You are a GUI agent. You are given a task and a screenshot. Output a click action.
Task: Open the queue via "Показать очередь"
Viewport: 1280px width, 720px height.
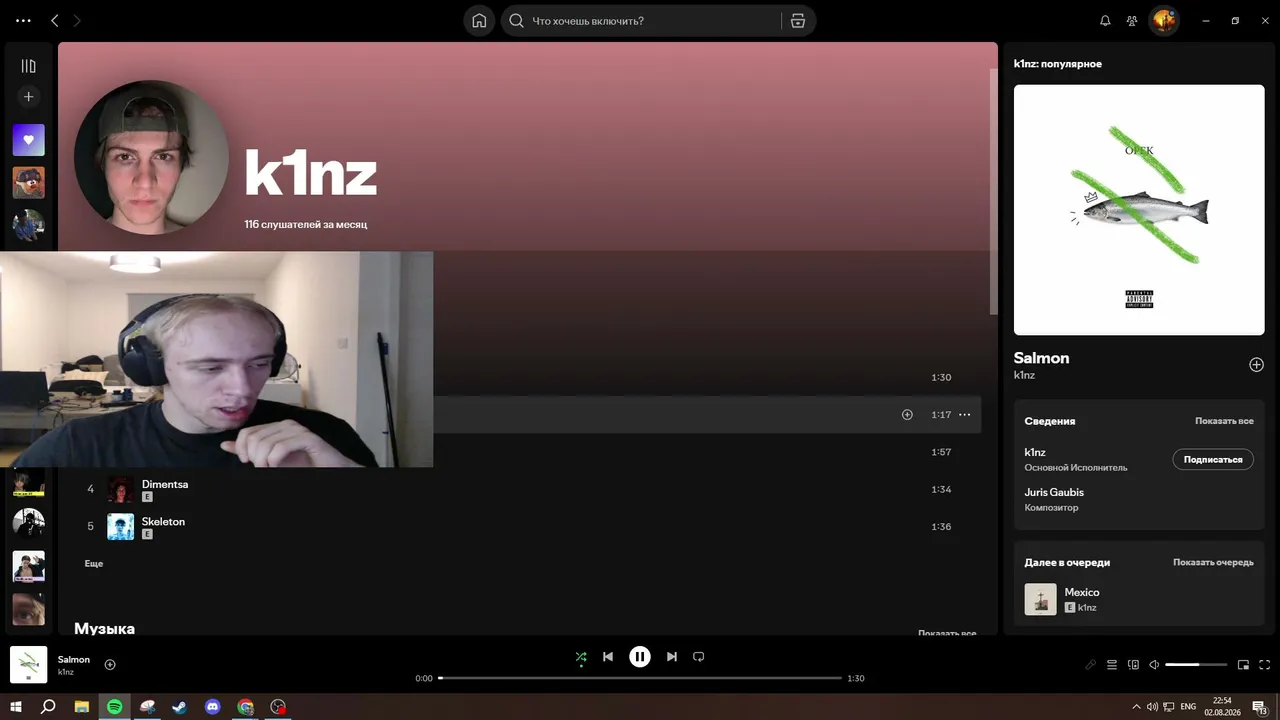point(1213,562)
